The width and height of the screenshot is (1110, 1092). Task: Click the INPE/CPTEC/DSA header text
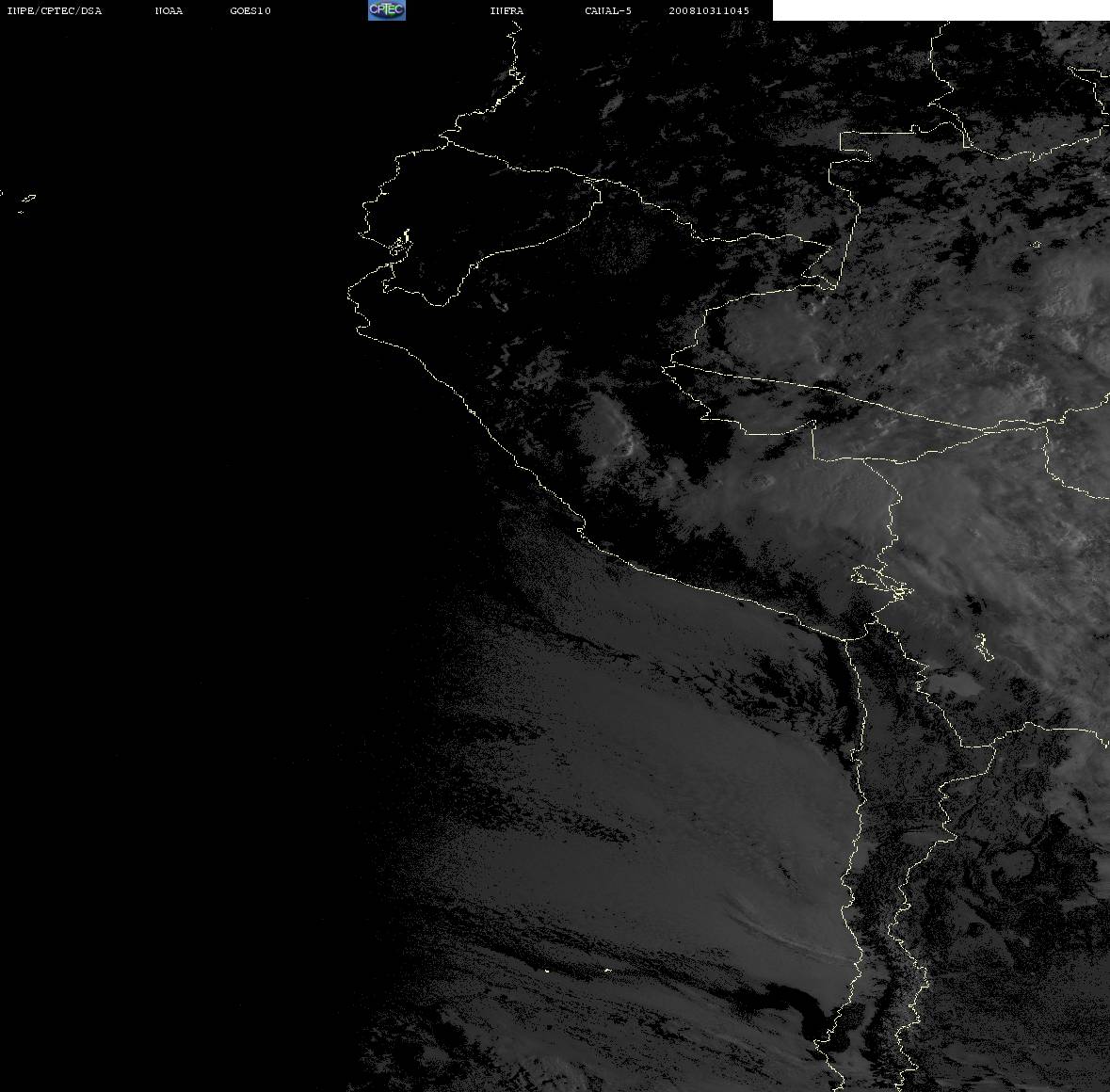pyautogui.click(x=54, y=10)
